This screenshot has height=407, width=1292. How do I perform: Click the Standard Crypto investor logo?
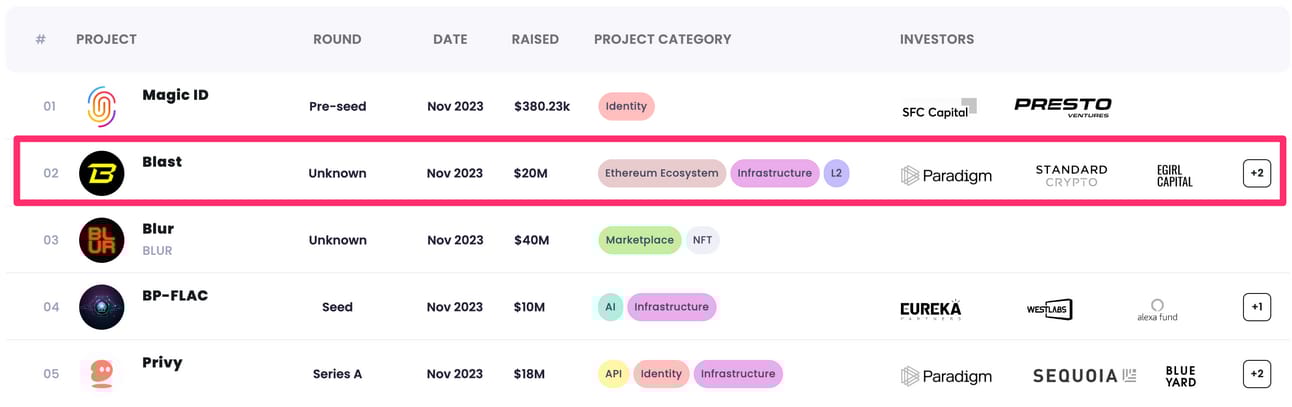pyautogui.click(x=1071, y=175)
